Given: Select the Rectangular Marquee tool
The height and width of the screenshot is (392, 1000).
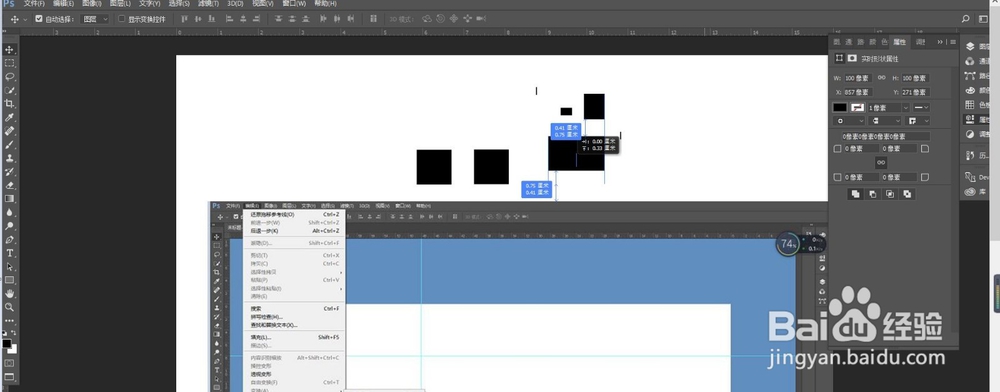Looking at the screenshot, I should [x=10, y=63].
